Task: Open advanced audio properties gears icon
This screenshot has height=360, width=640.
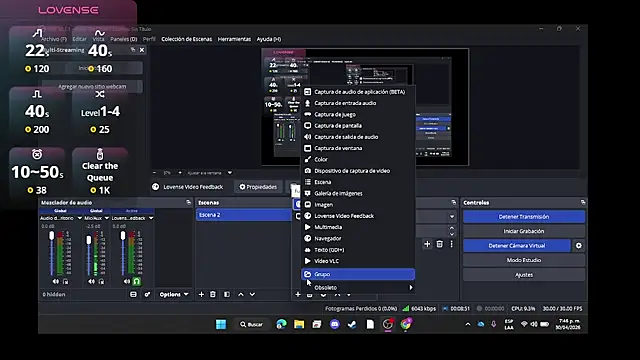Action: [x=147, y=294]
